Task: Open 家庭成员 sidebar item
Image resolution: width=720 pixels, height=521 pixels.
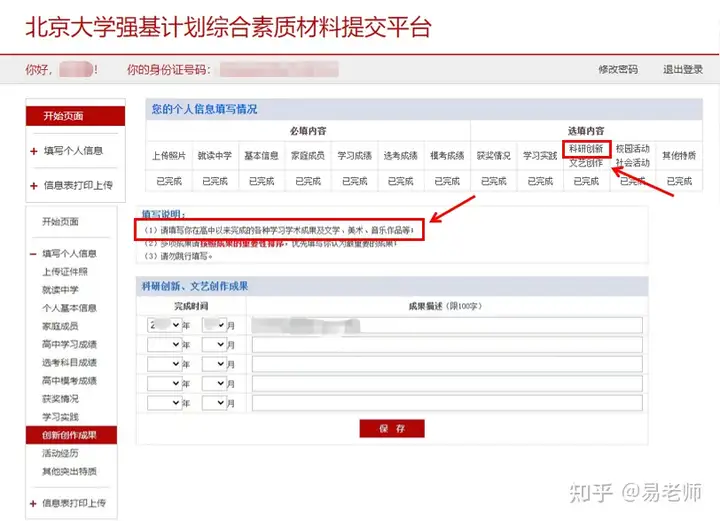Action: [60, 326]
